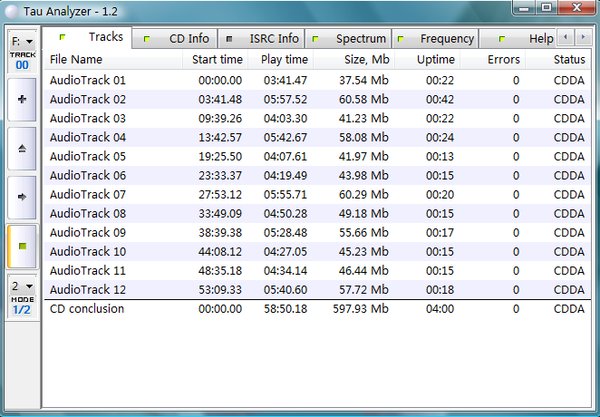This screenshot has height=417, width=600.
Task: Maximize the Tau Analyzer window
Action: (546, 8)
